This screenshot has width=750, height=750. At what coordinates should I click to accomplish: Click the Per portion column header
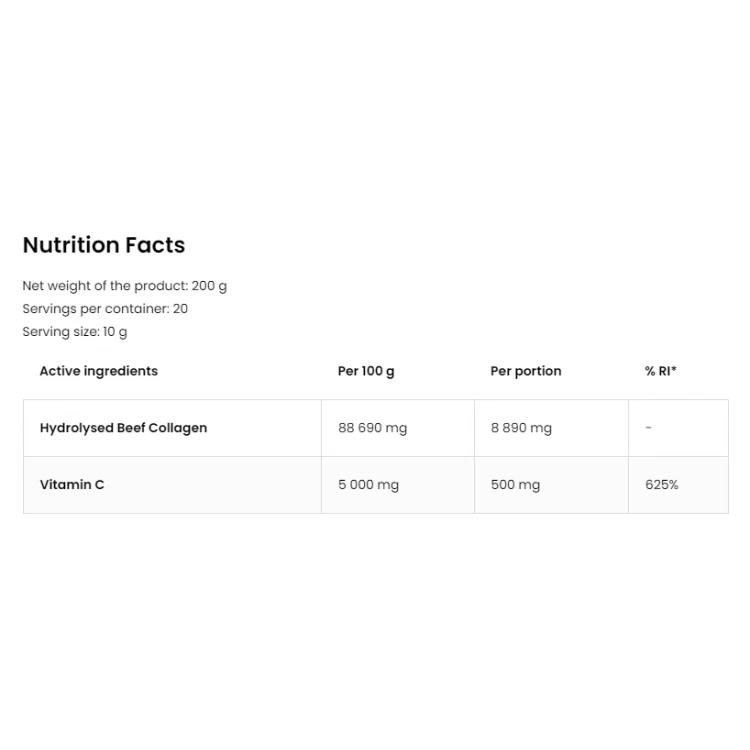(x=526, y=371)
